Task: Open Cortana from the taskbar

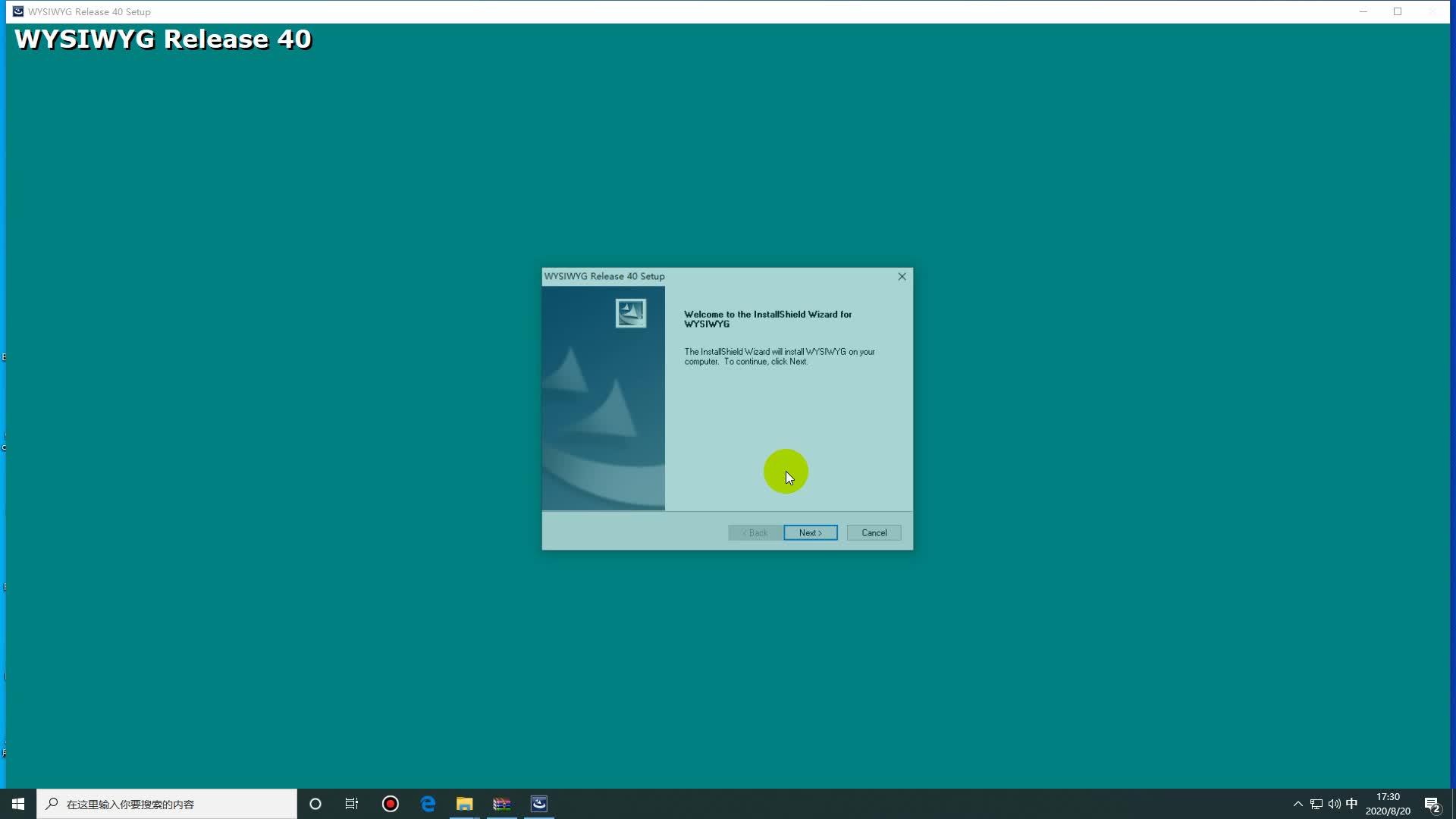Action: point(315,804)
